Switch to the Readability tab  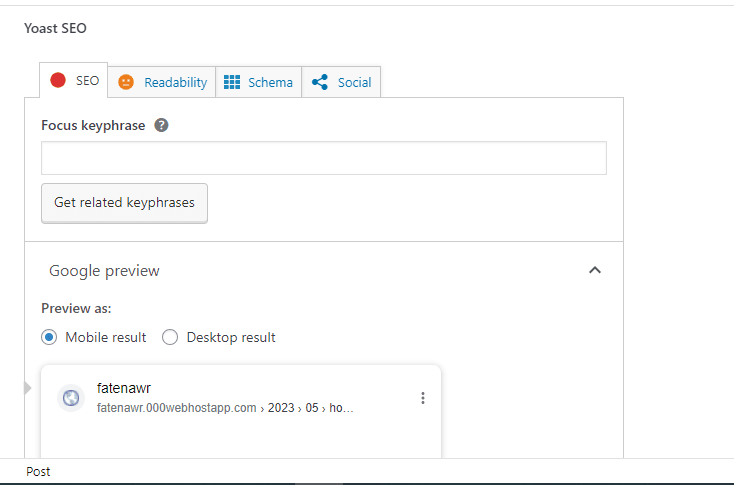(x=161, y=82)
